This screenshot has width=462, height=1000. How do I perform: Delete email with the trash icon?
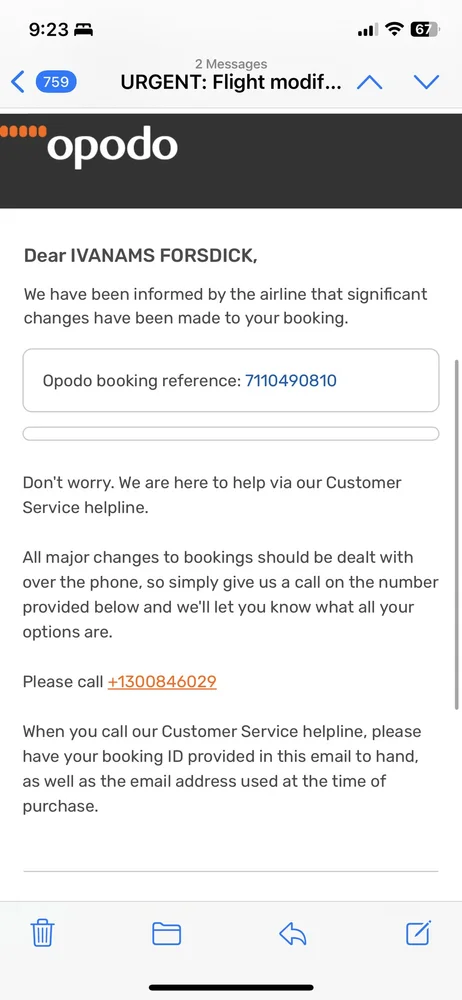point(43,933)
